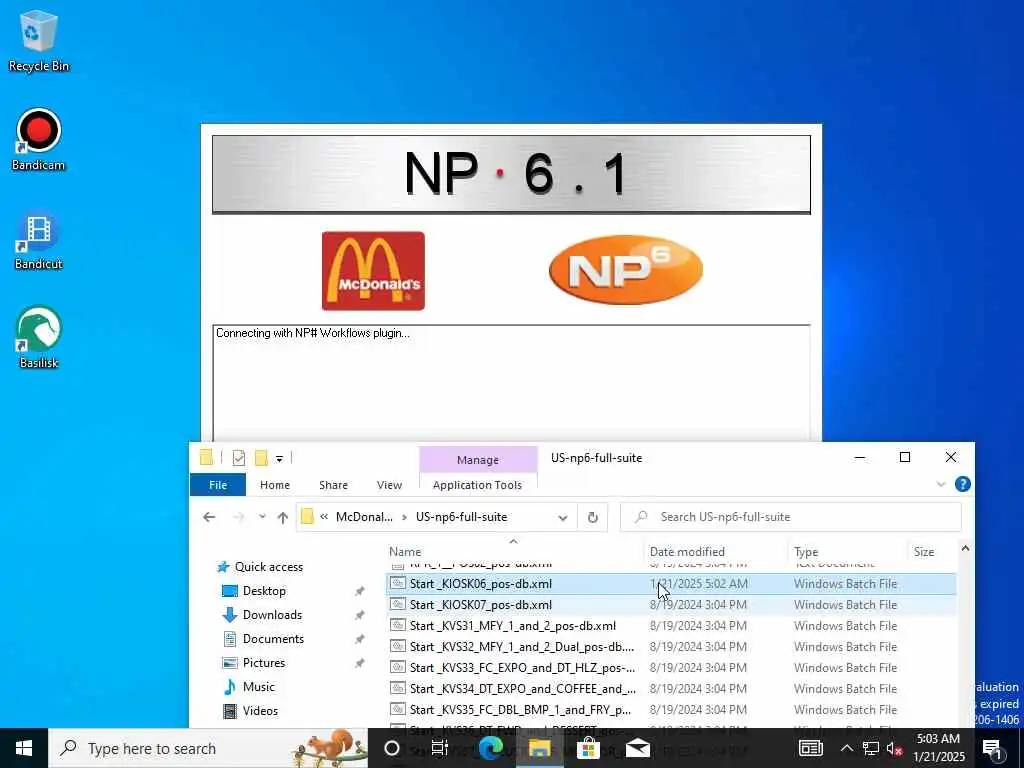Click the muted volume tray icon

[x=894, y=748]
